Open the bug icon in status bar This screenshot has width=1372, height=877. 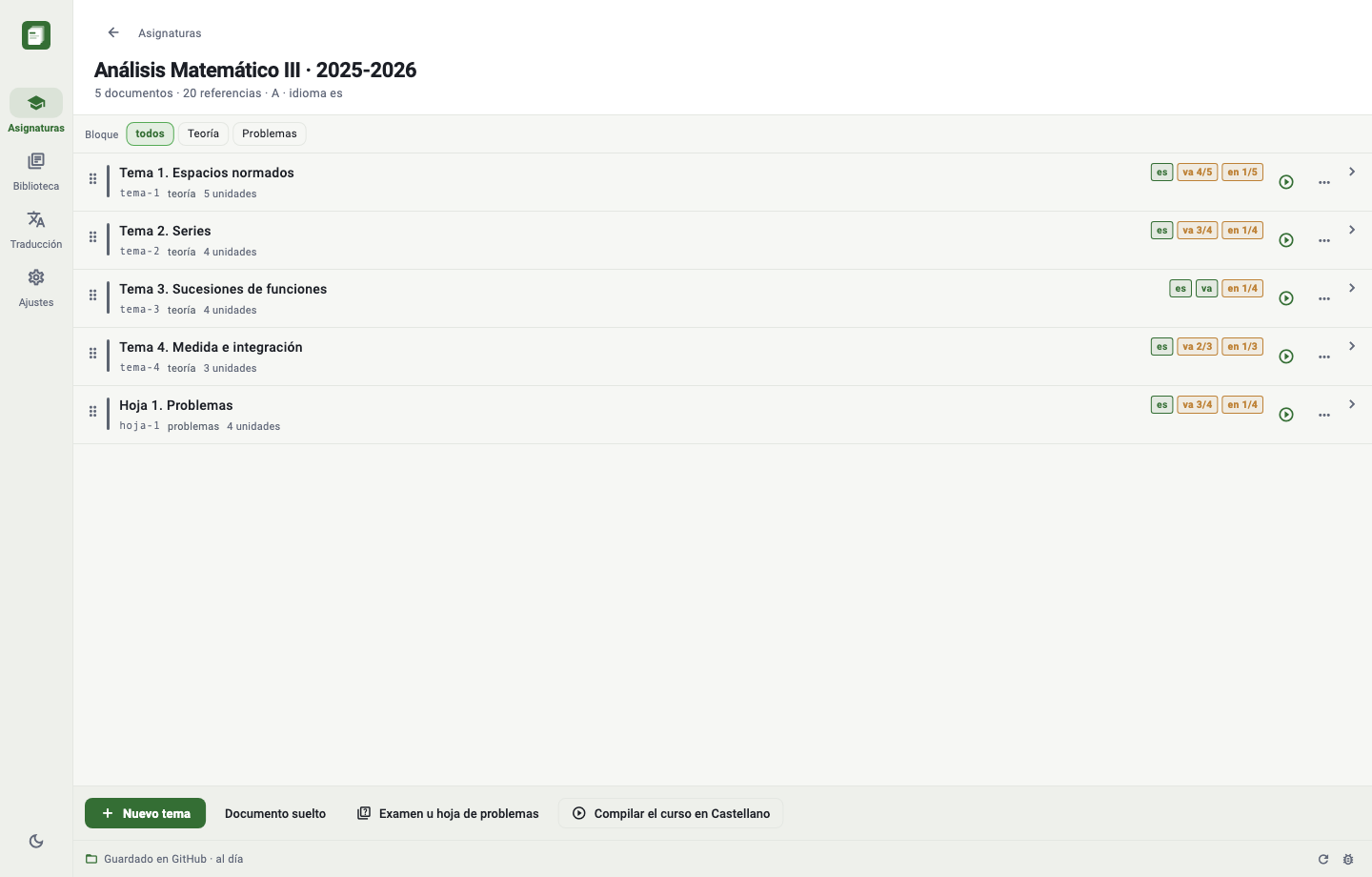(x=1348, y=859)
